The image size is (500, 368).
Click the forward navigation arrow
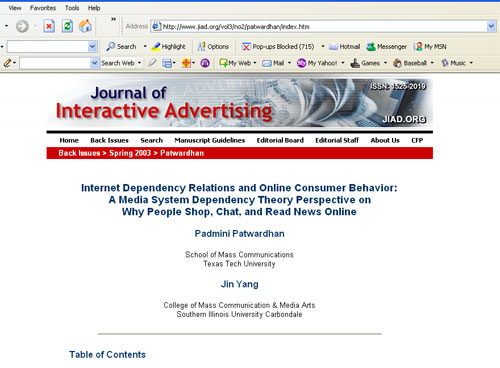click(22, 26)
